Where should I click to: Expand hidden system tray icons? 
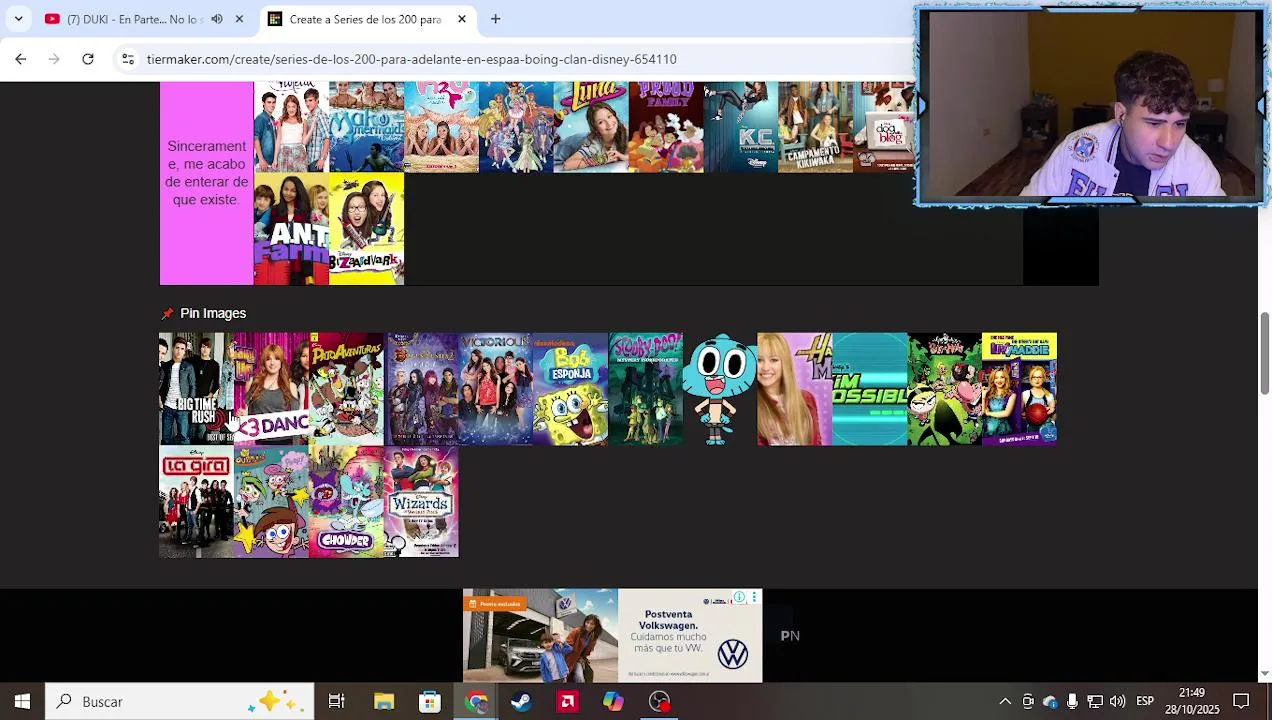click(x=1005, y=701)
